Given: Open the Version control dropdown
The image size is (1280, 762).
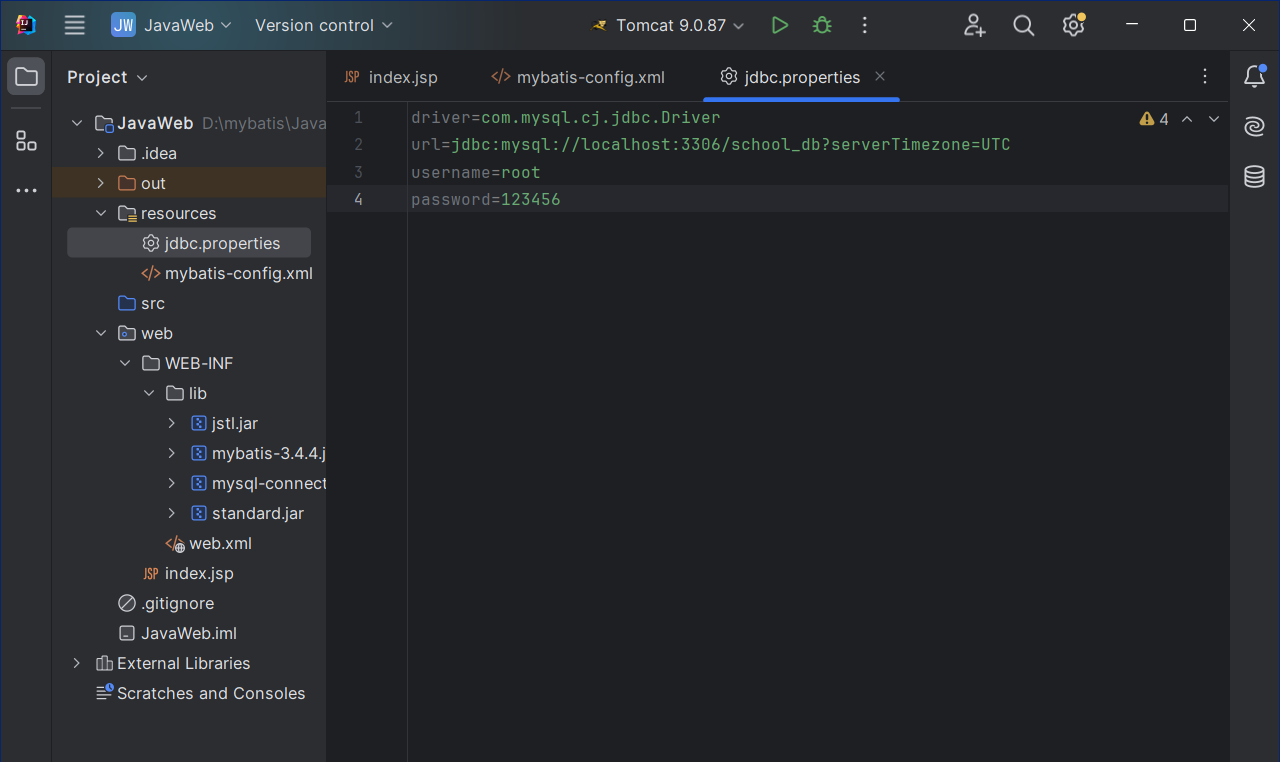Looking at the screenshot, I should tap(324, 25).
